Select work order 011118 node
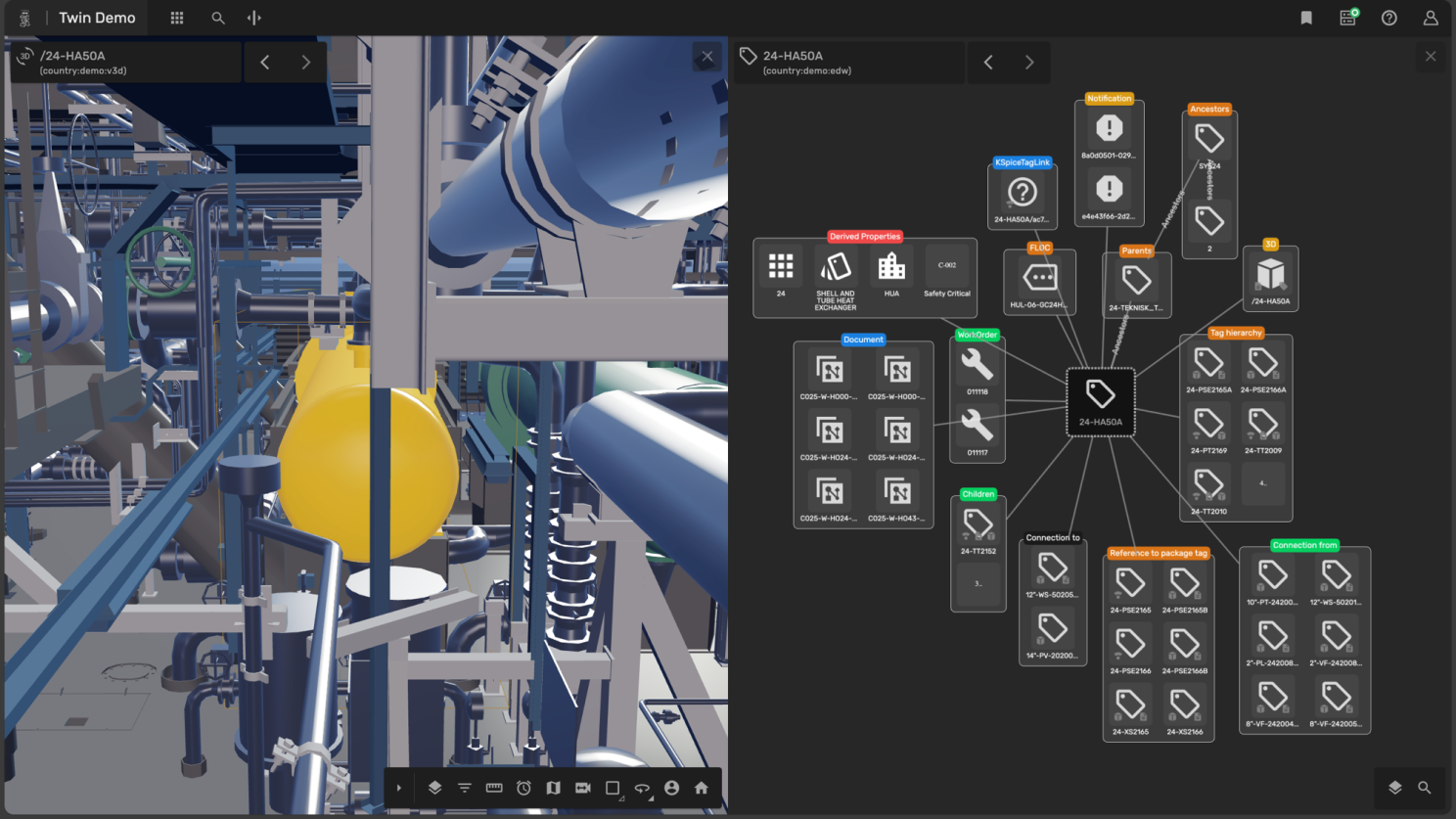The height and width of the screenshot is (819, 1456). point(977,370)
